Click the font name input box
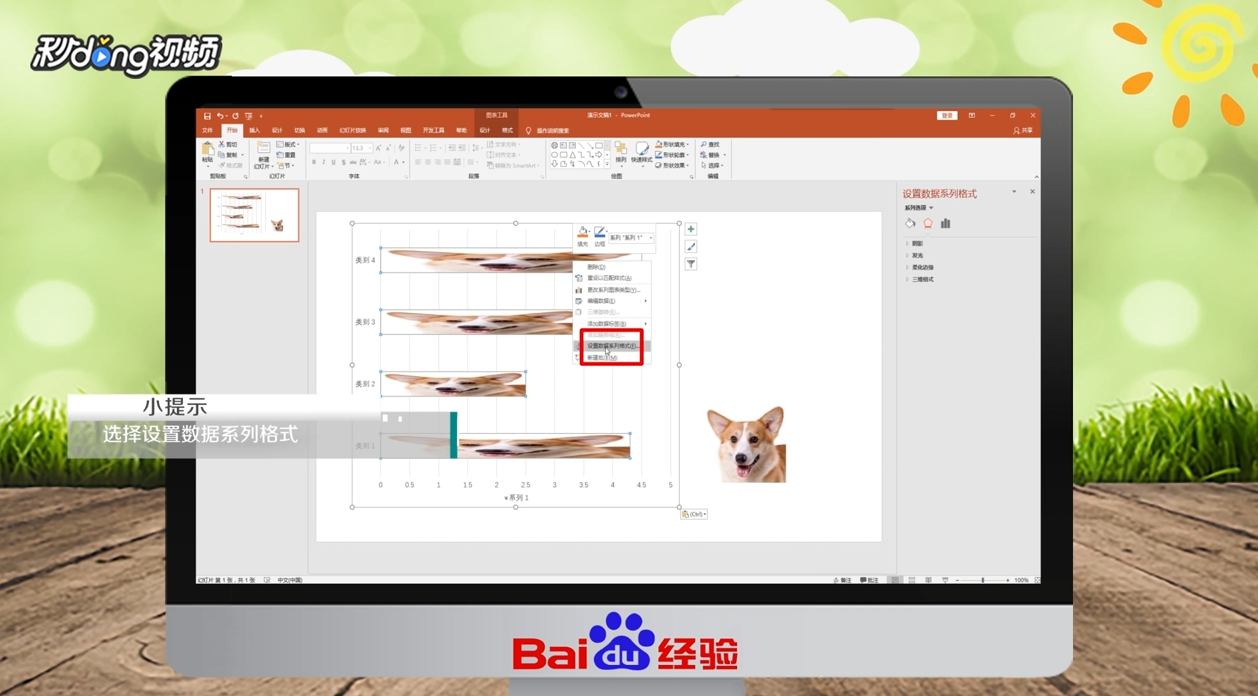The image size is (1258, 696). coord(330,148)
